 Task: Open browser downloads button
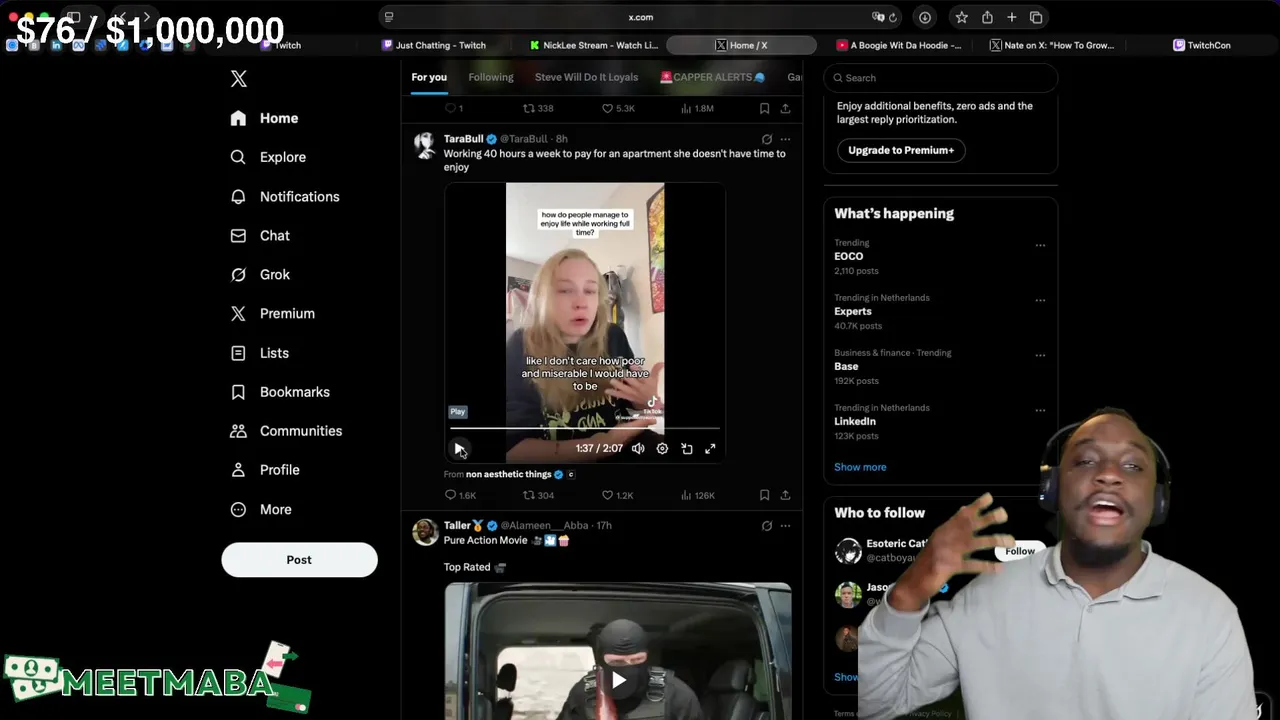(x=925, y=17)
